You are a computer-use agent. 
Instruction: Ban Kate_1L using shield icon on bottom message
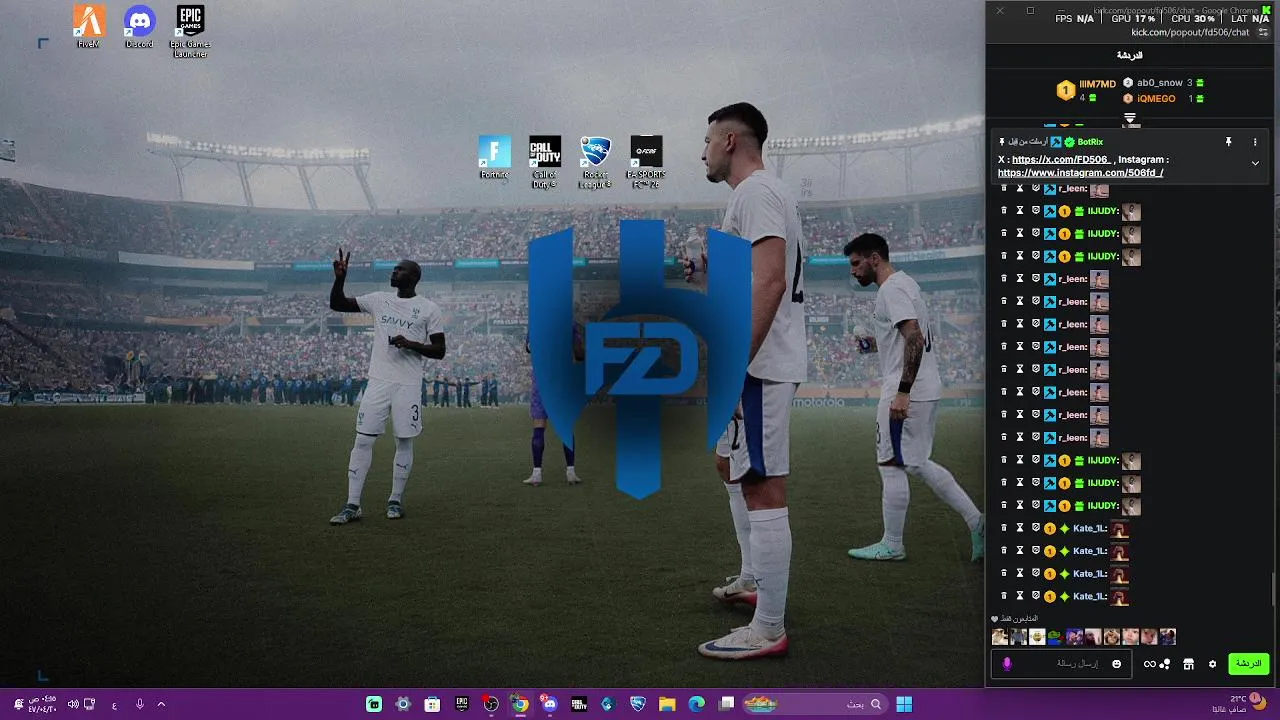pos(1036,596)
